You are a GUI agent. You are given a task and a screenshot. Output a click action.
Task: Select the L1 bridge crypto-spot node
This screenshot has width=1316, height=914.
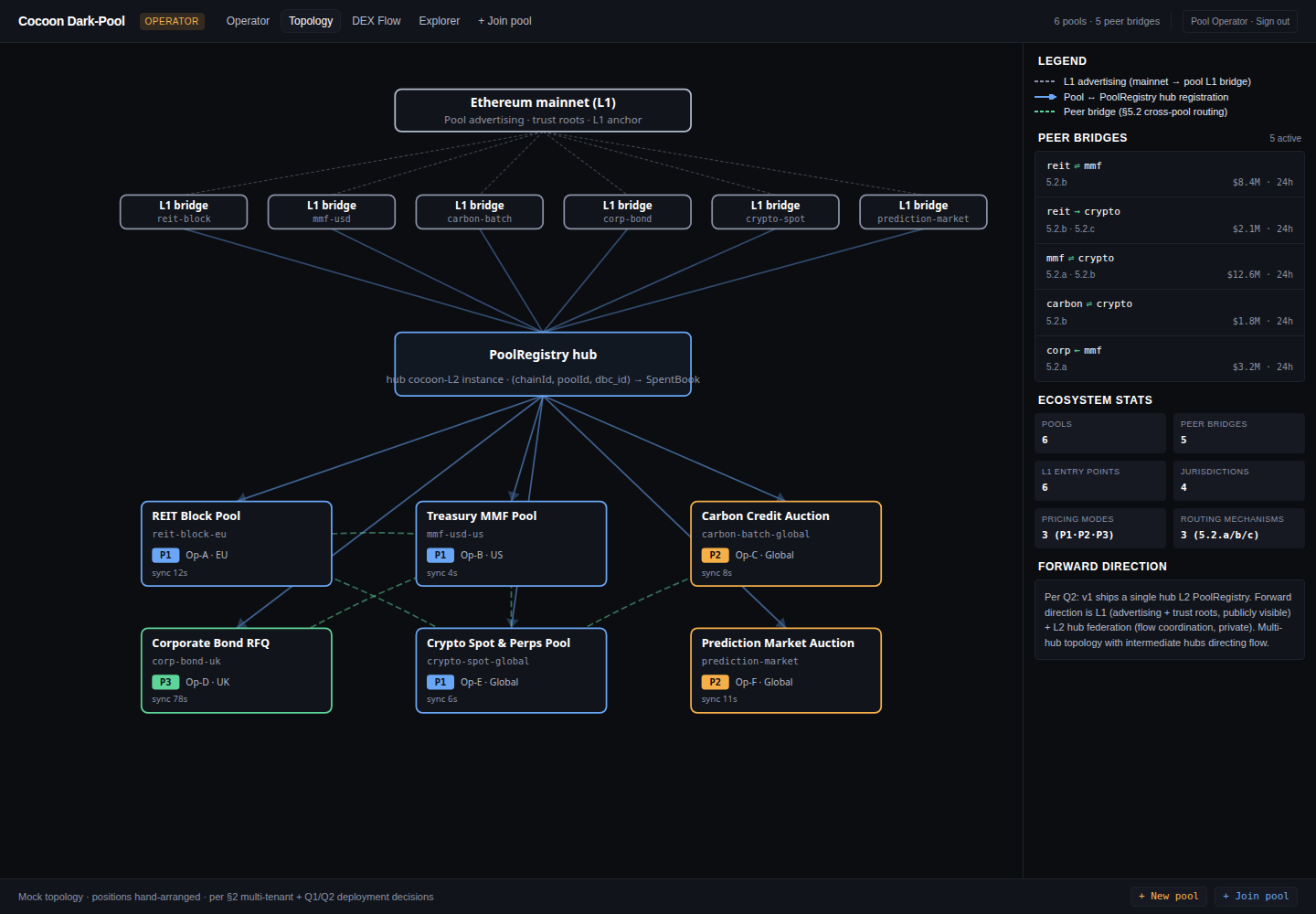pyautogui.click(x=776, y=212)
